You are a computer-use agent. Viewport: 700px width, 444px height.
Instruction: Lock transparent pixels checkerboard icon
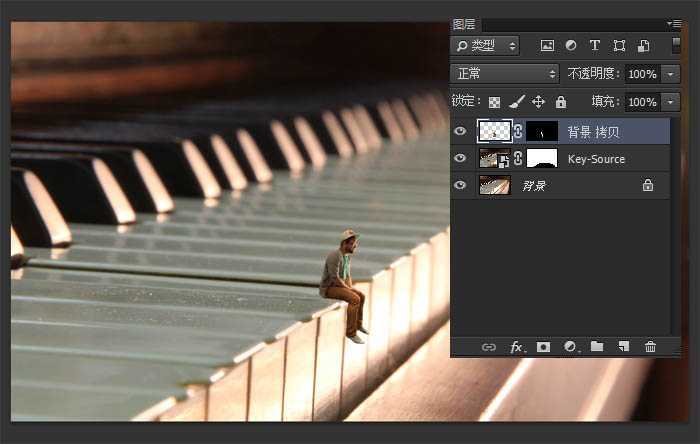click(x=494, y=102)
